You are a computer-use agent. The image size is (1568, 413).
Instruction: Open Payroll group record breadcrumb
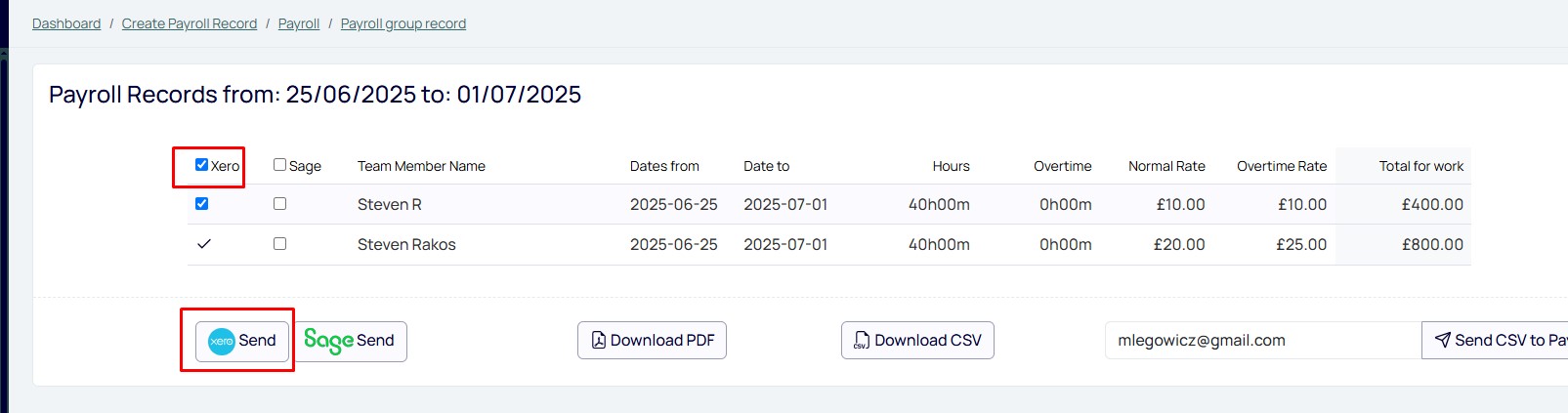[403, 23]
